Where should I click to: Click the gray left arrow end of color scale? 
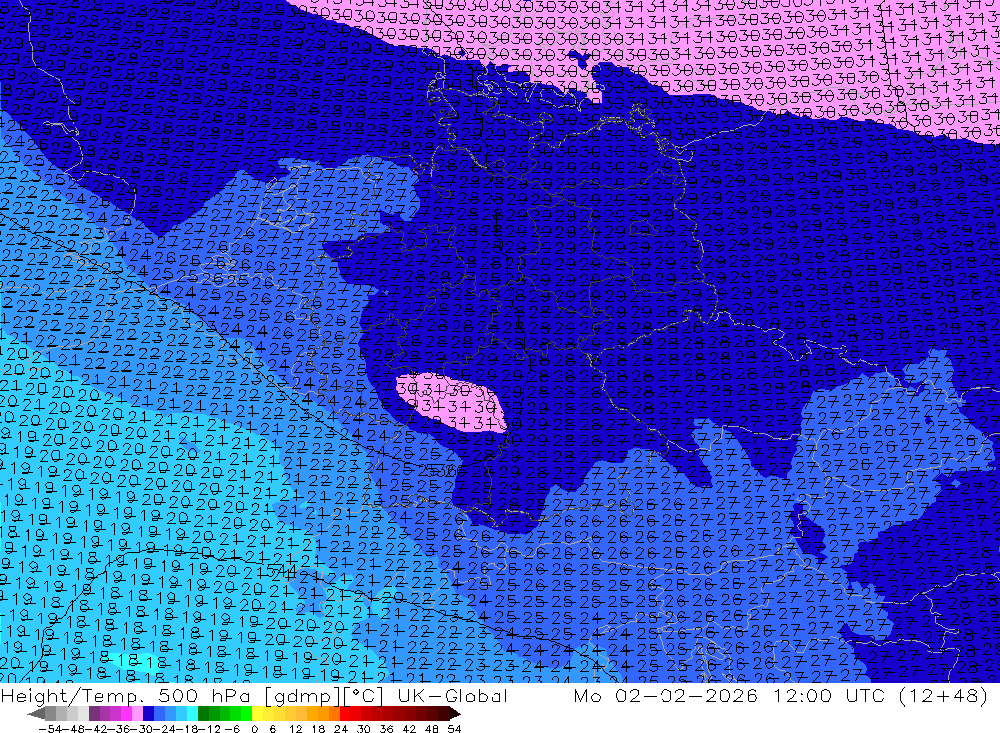[36, 714]
